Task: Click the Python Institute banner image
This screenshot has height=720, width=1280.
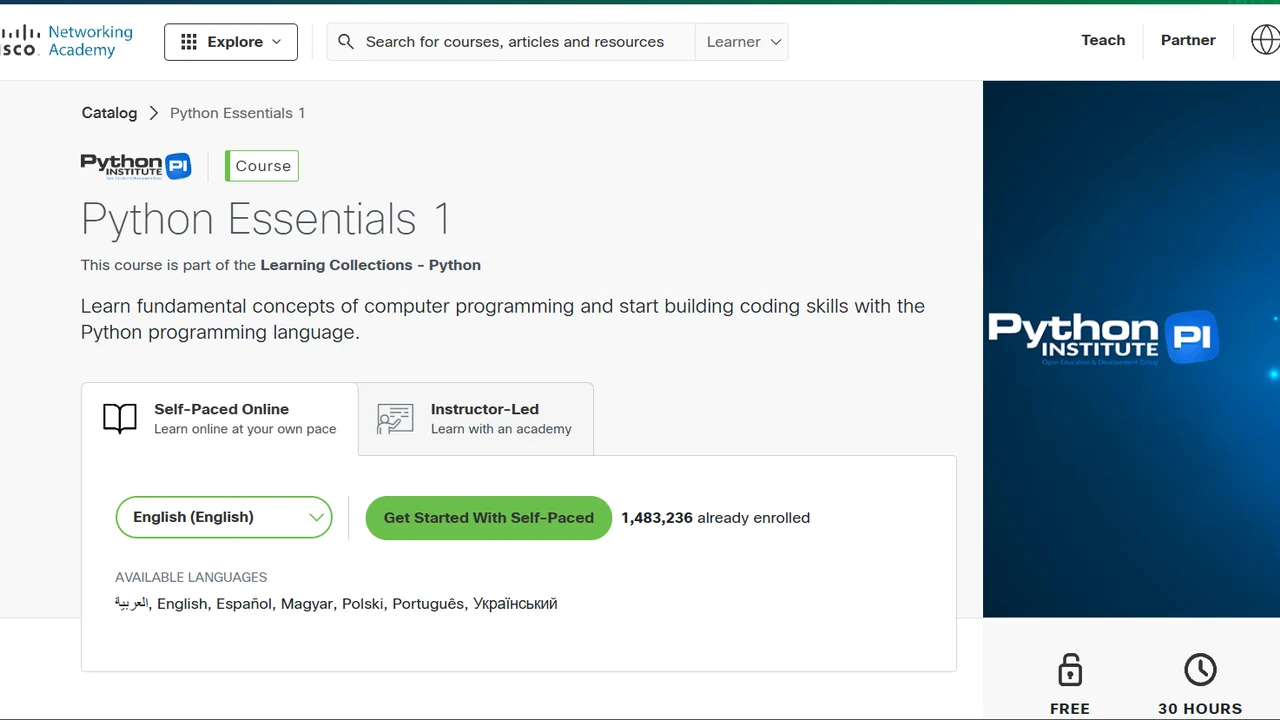Action: click(x=1130, y=348)
